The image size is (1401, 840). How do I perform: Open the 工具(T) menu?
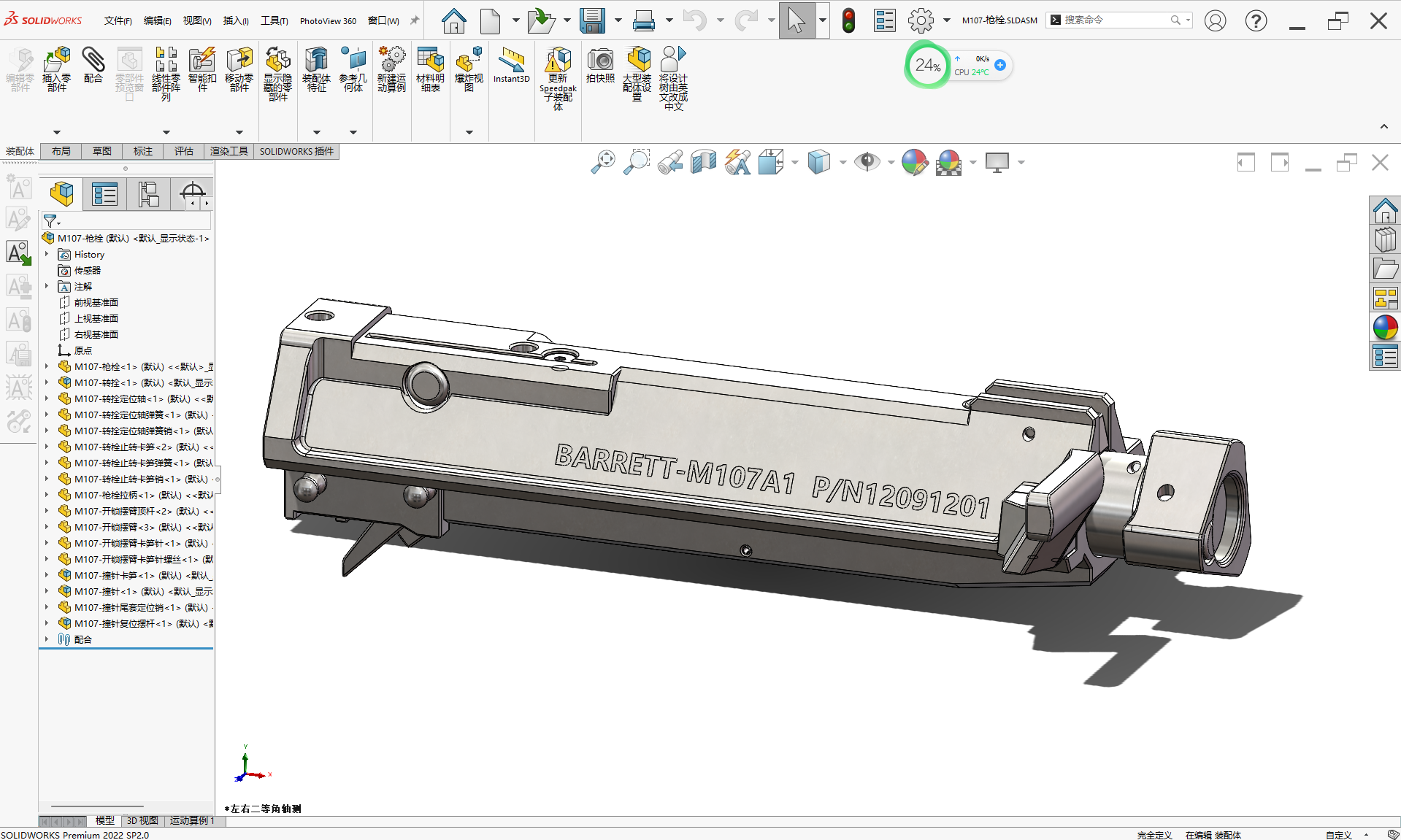pos(274,20)
